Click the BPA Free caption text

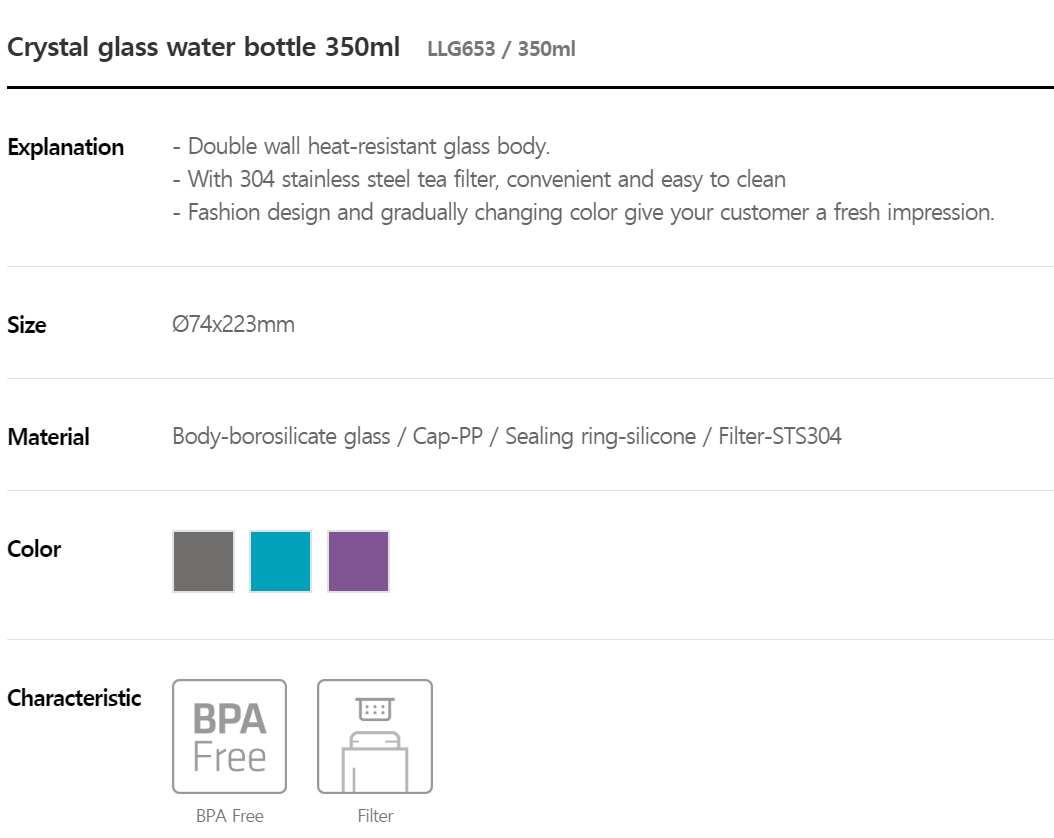tap(230, 816)
